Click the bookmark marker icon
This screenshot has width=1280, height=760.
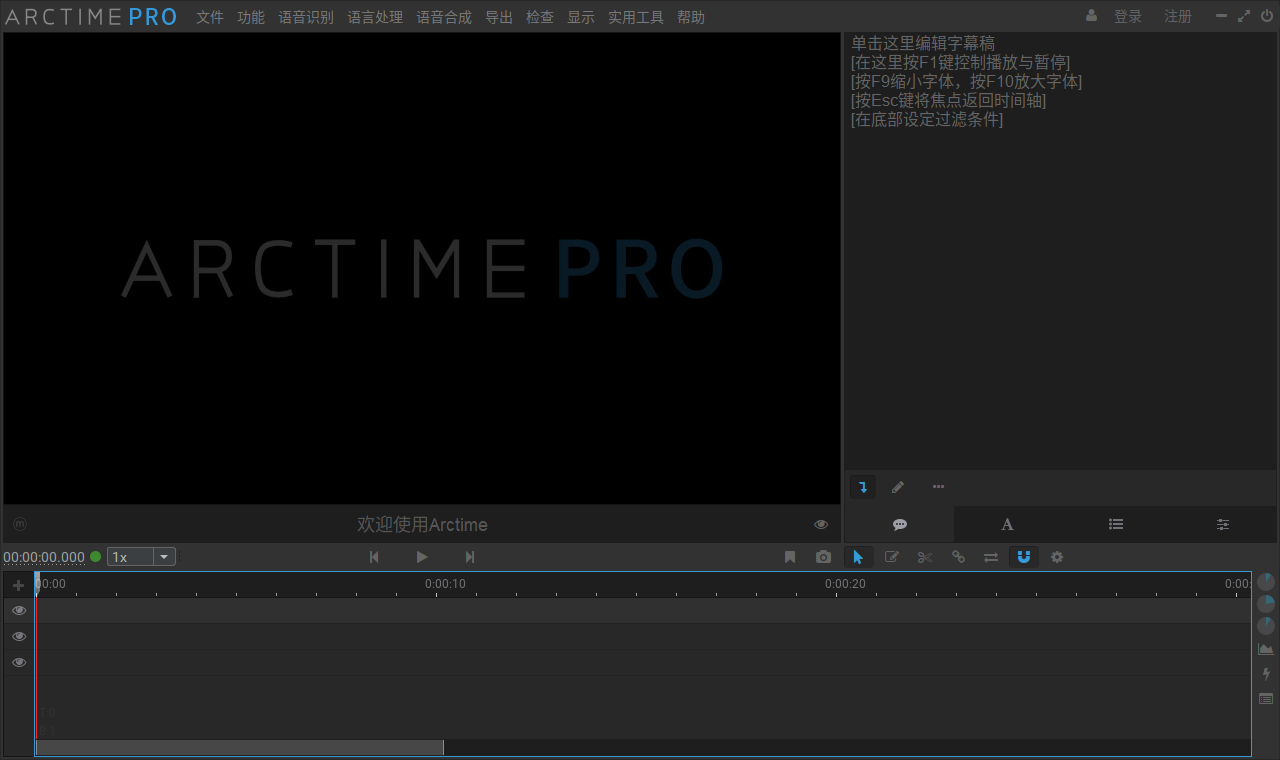tap(790, 557)
